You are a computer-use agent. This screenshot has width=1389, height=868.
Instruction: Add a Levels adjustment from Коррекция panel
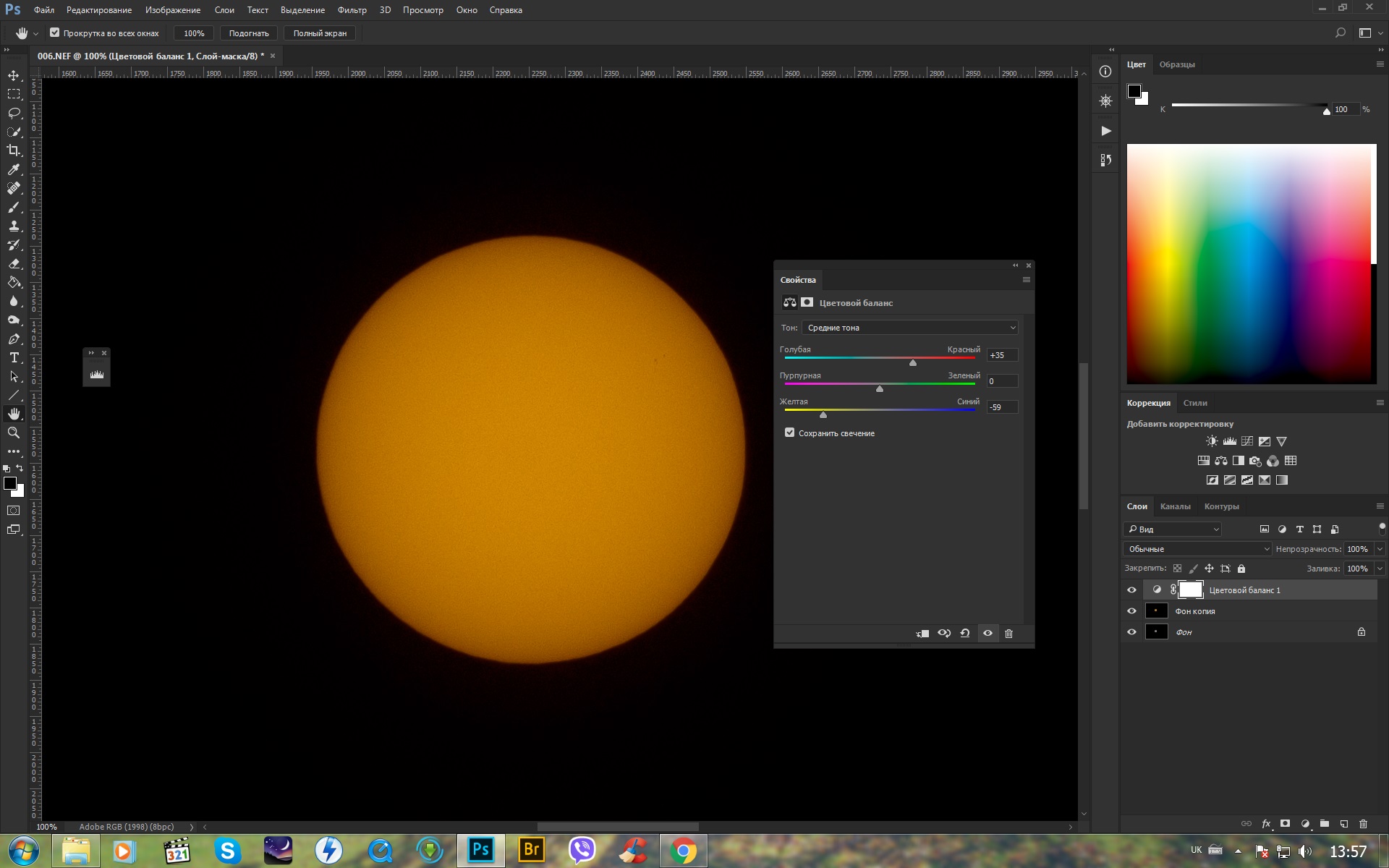coord(1229,441)
